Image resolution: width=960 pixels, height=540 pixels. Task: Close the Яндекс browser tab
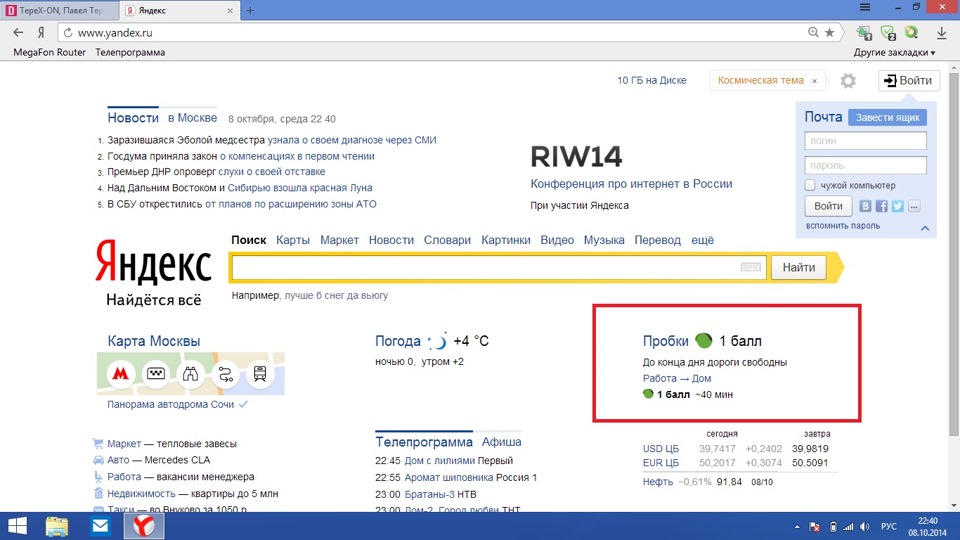230,10
